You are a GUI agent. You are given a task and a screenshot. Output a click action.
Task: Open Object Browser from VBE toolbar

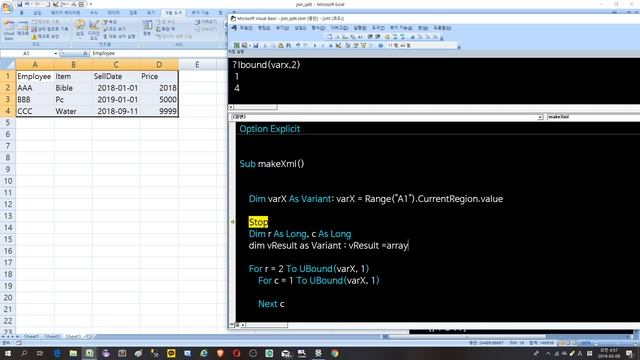click(x=363, y=45)
